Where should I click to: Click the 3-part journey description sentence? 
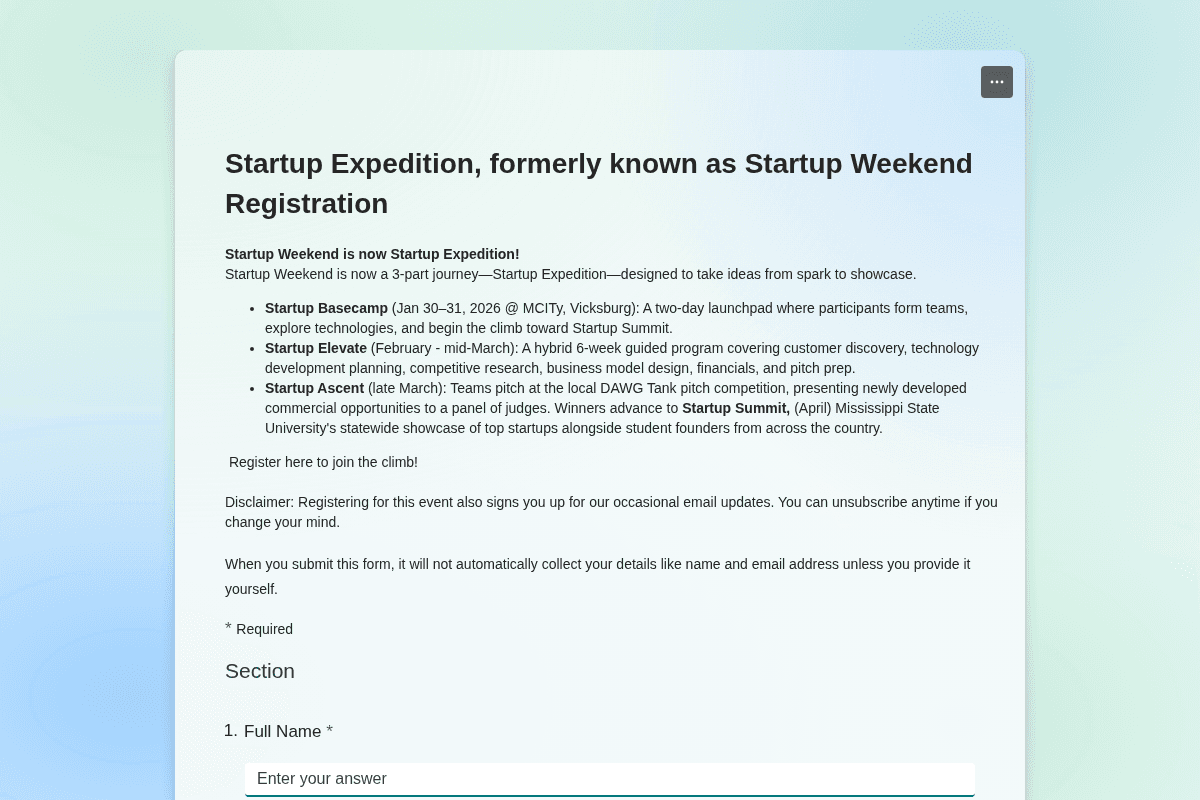coord(570,274)
